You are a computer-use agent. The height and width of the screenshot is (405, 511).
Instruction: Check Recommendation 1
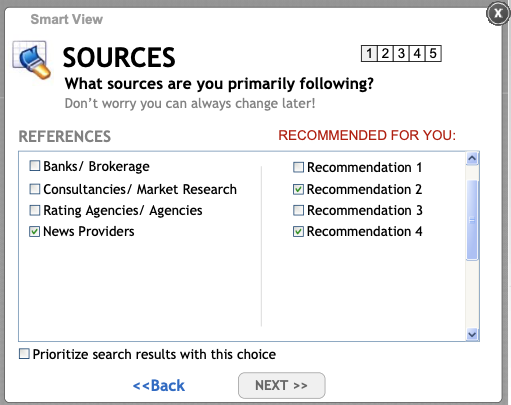tap(298, 167)
